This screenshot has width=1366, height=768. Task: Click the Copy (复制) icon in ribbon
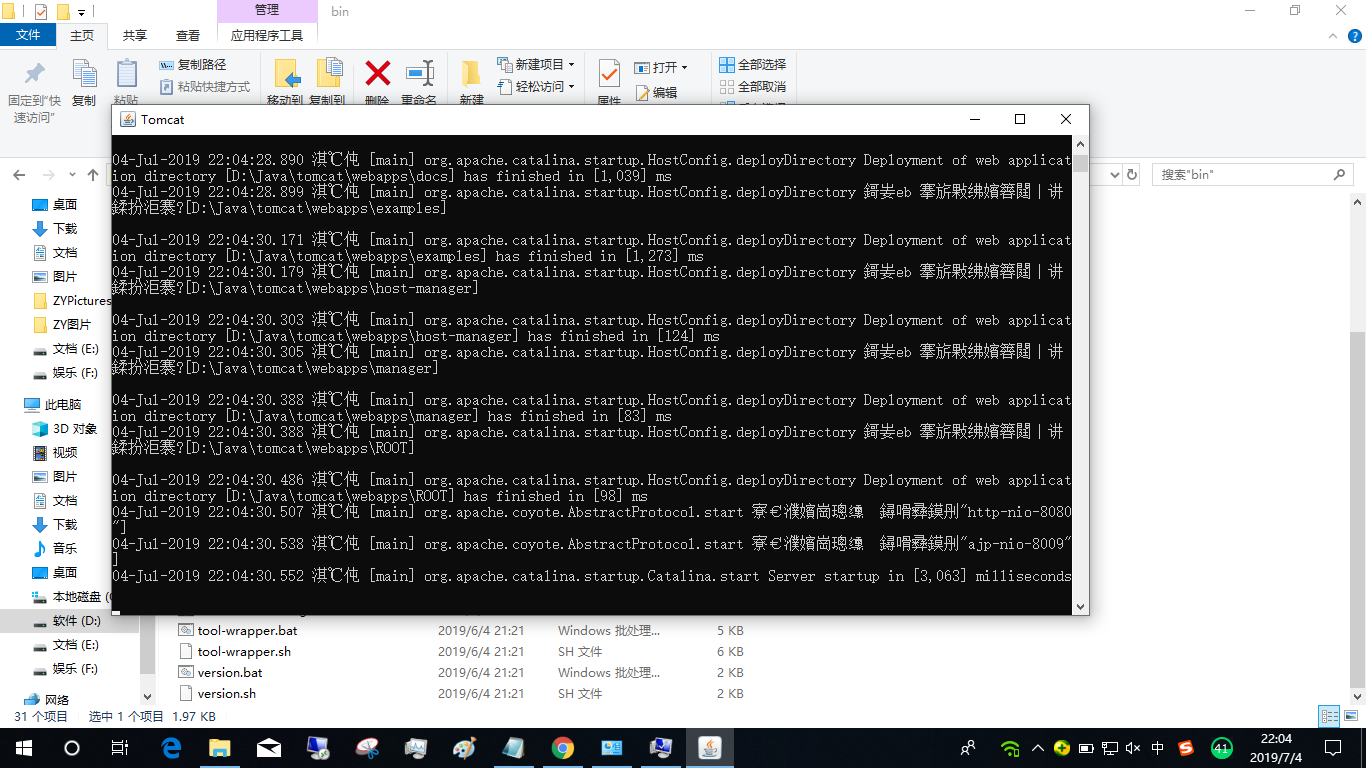click(x=84, y=74)
